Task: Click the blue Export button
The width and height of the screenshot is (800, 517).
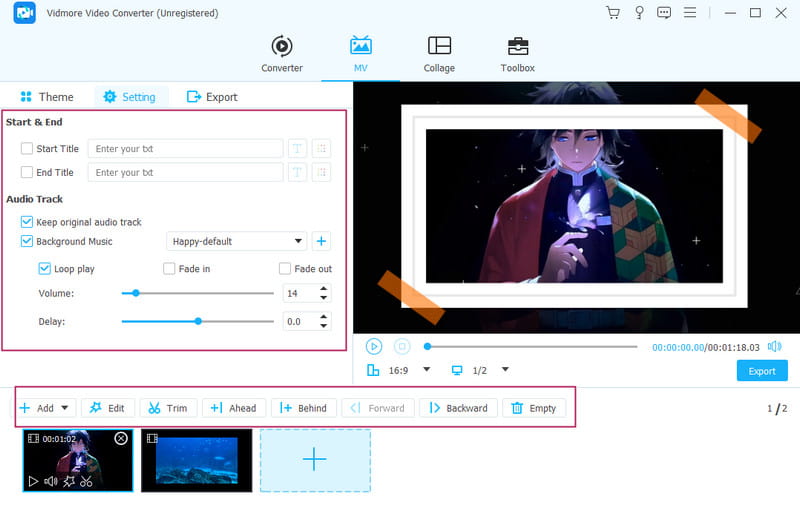Action: click(x=762, y=371)
